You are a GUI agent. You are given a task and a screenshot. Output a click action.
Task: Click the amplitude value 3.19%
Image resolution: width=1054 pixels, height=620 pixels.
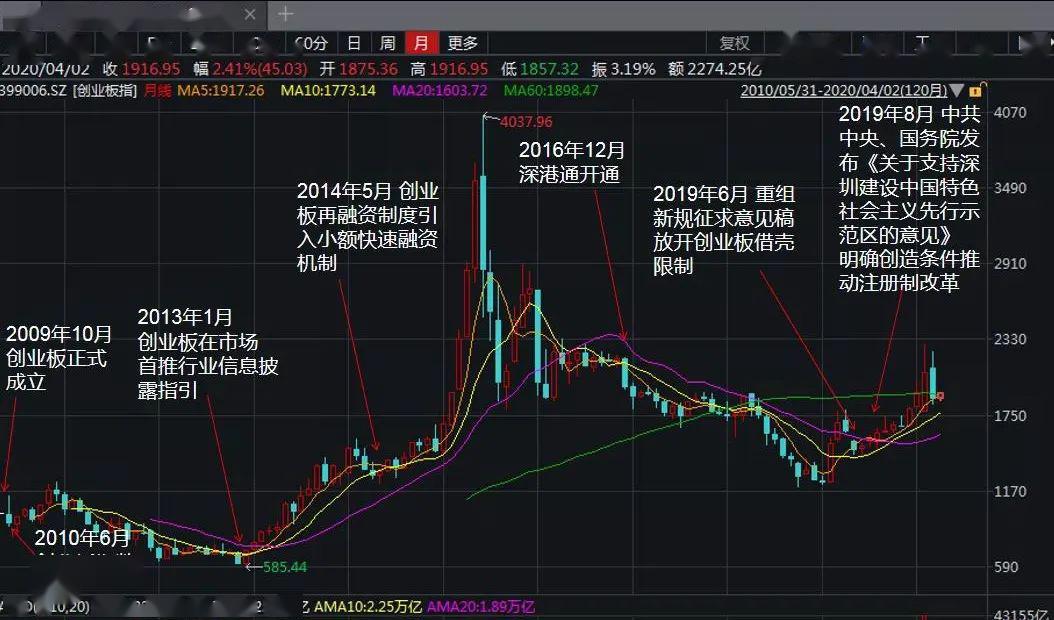click(633, 69)
